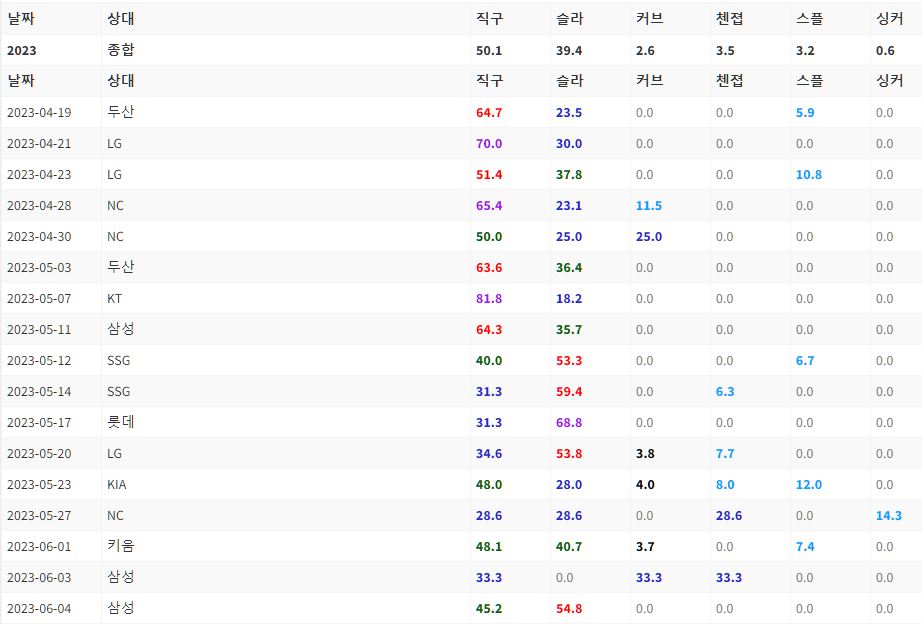
Task: Click the 2023-06-03 date cell
Action: click(39, 578)
